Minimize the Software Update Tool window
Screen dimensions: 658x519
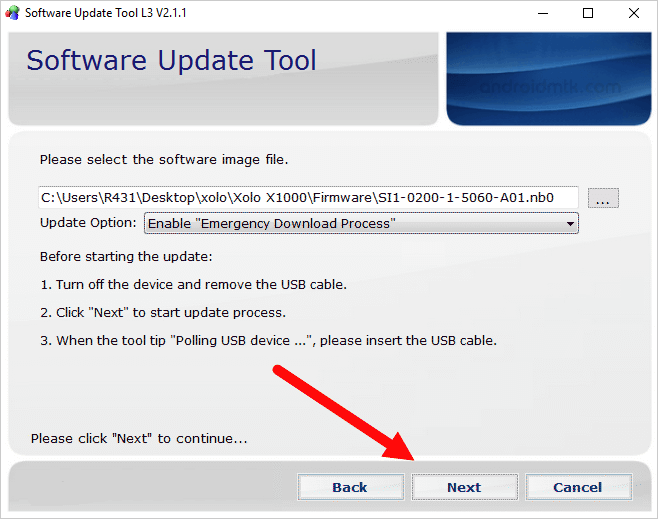541,14
